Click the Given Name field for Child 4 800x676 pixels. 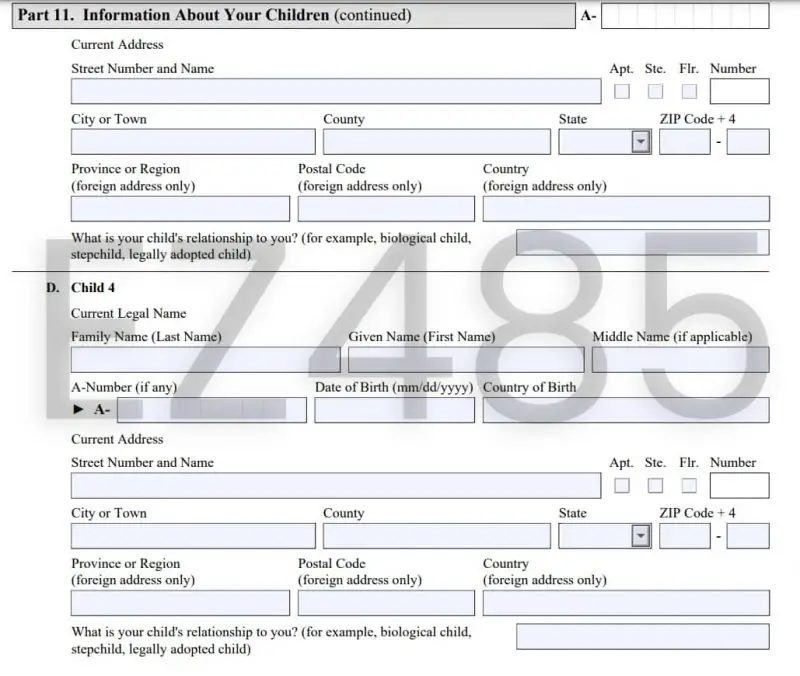click(465, 359)
